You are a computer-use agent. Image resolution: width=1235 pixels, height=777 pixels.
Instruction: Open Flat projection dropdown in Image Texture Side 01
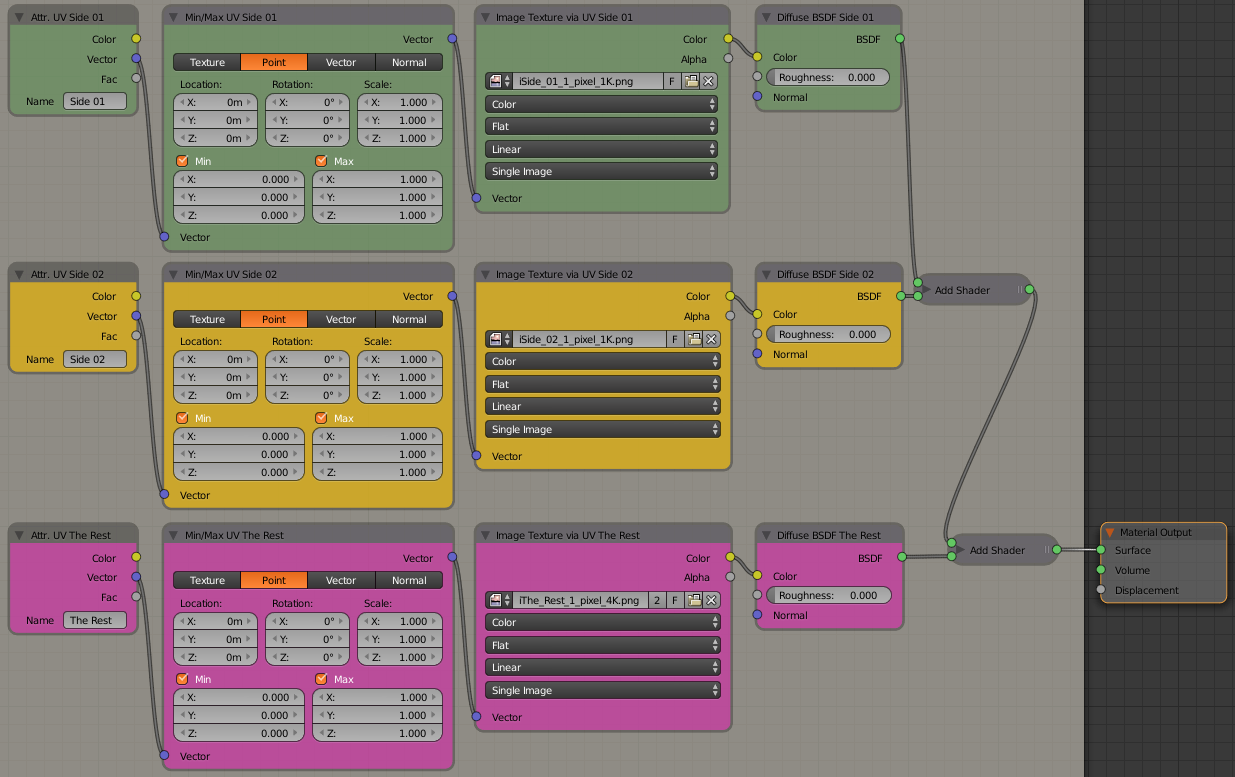[x=602, y=126]
